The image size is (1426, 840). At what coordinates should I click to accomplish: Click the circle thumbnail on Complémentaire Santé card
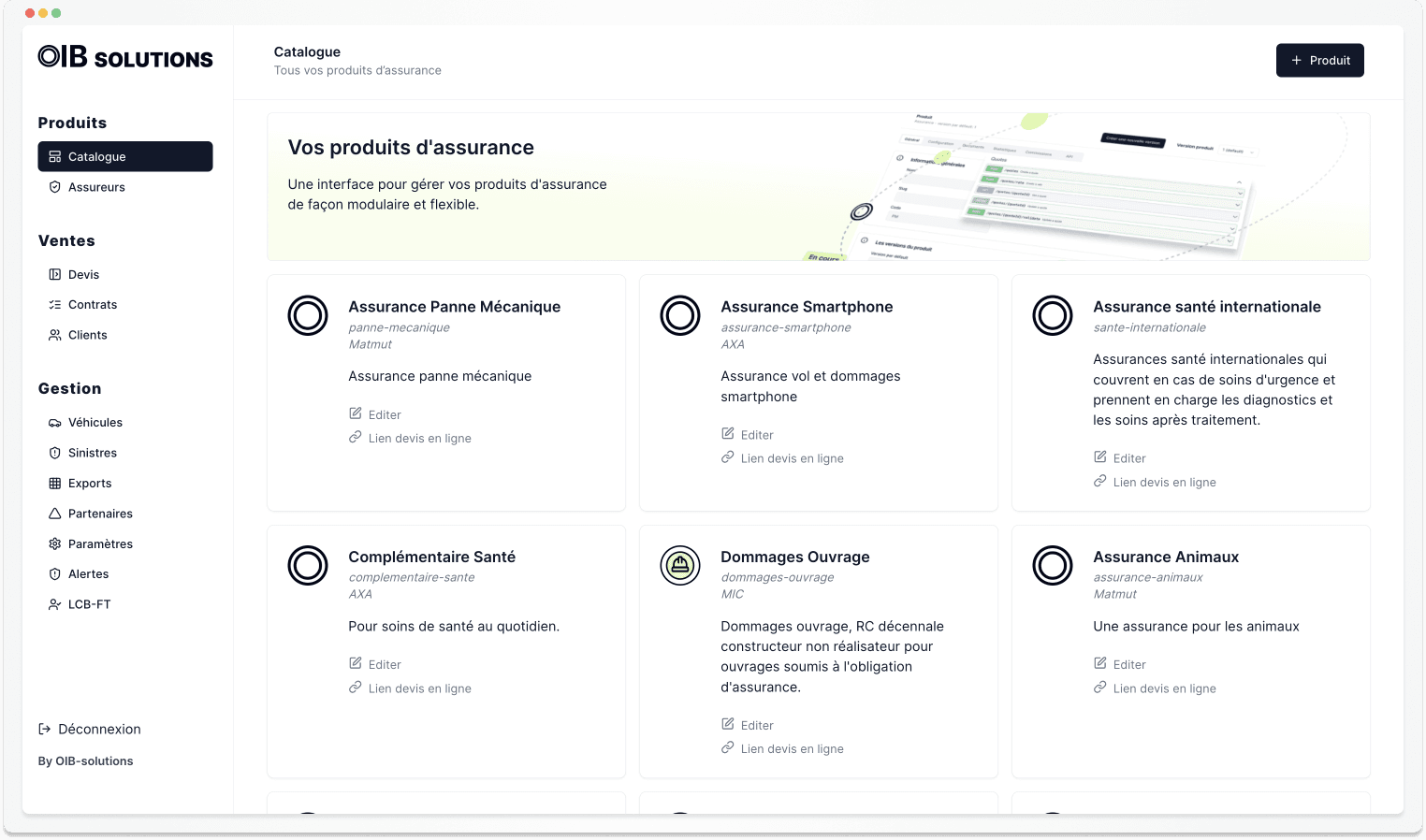[308, 566]
